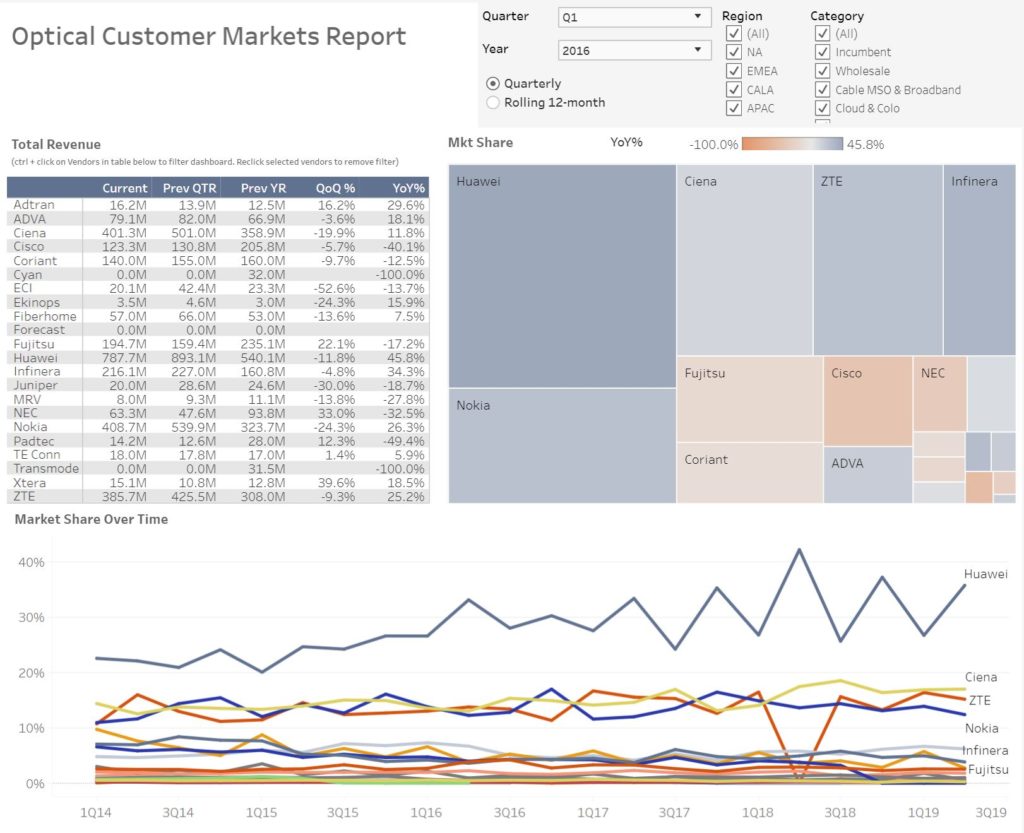
Task: Click MRV vendor name in revenue table
Action: click(x=27, y=399)
